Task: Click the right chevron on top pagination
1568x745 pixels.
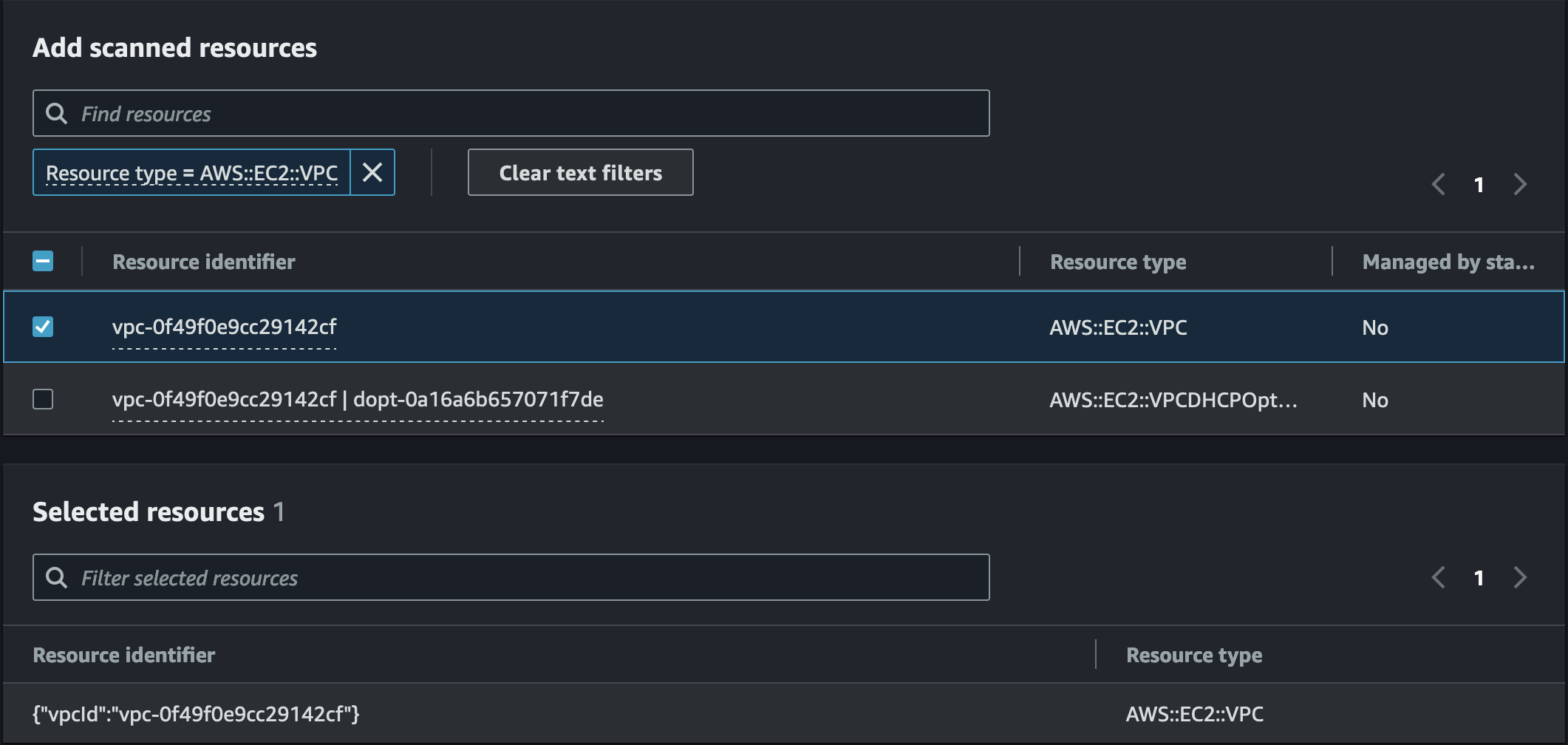Action: click(x=1520, y=184)
